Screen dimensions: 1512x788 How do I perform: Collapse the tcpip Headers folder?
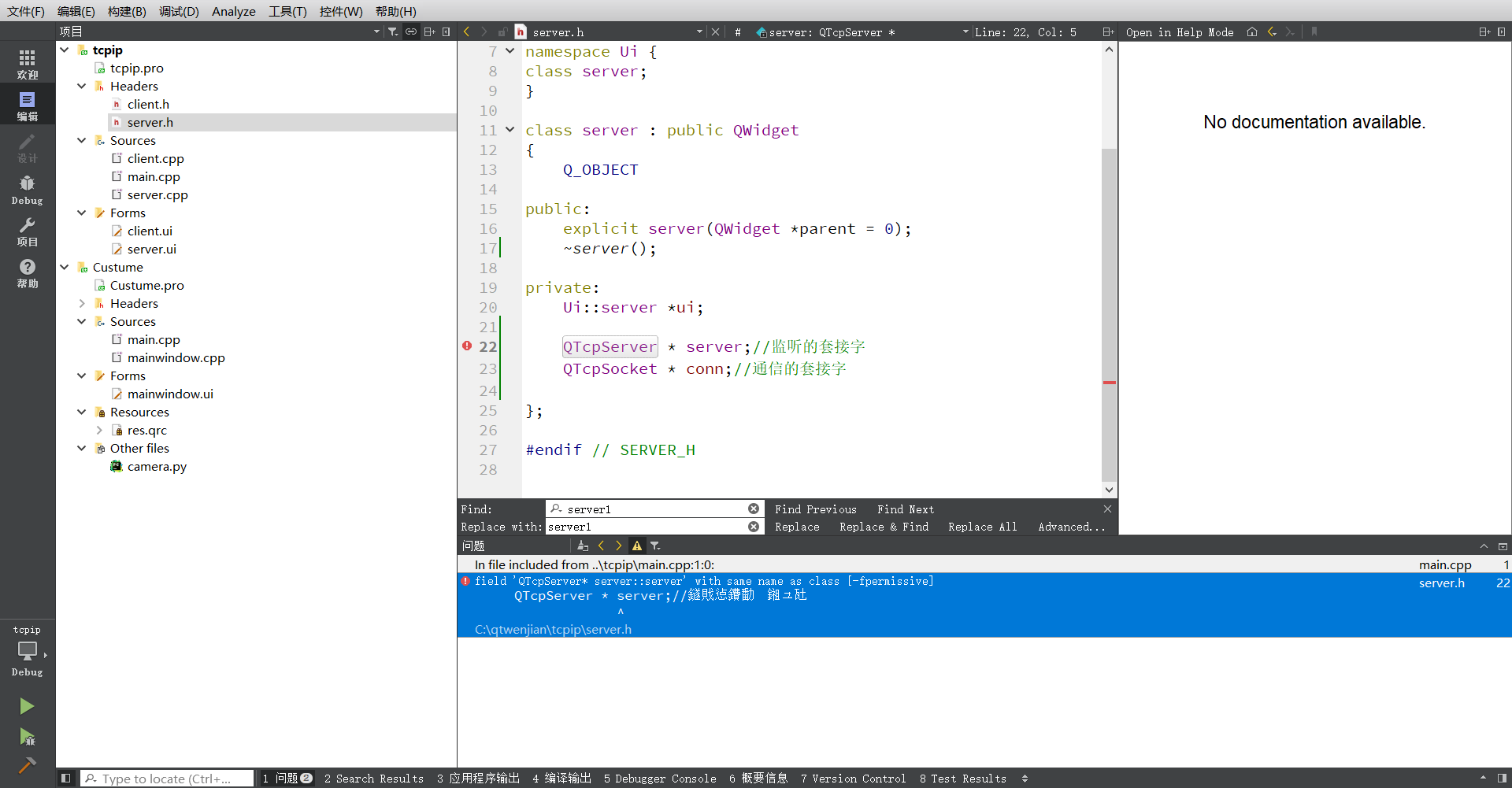click(x=82, y=86)
